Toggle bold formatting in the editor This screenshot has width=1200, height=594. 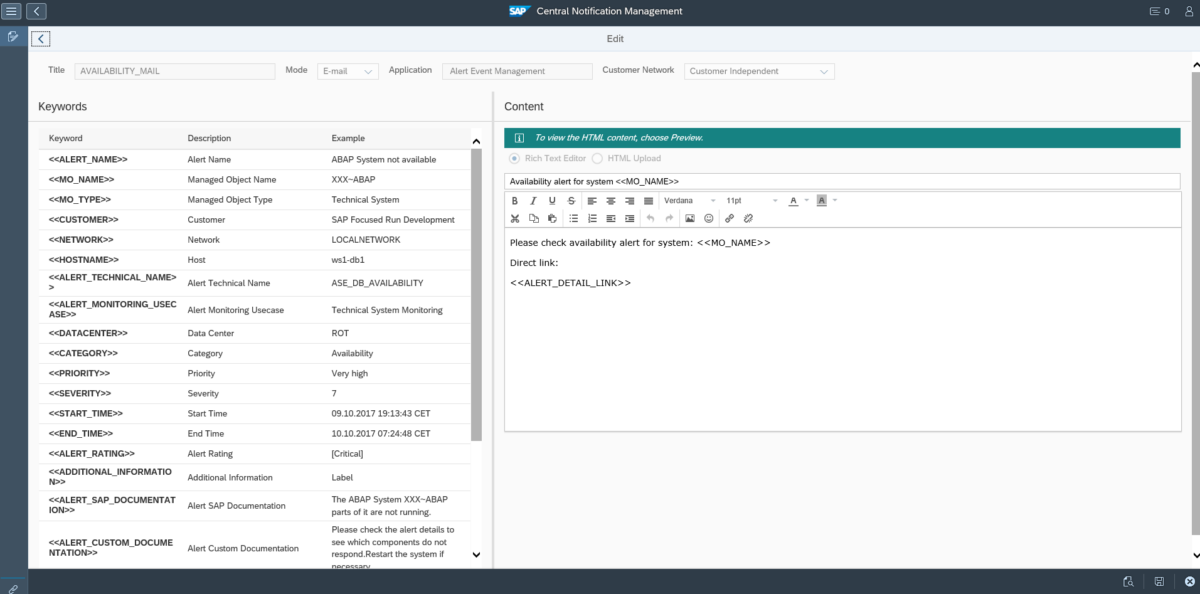515,200
